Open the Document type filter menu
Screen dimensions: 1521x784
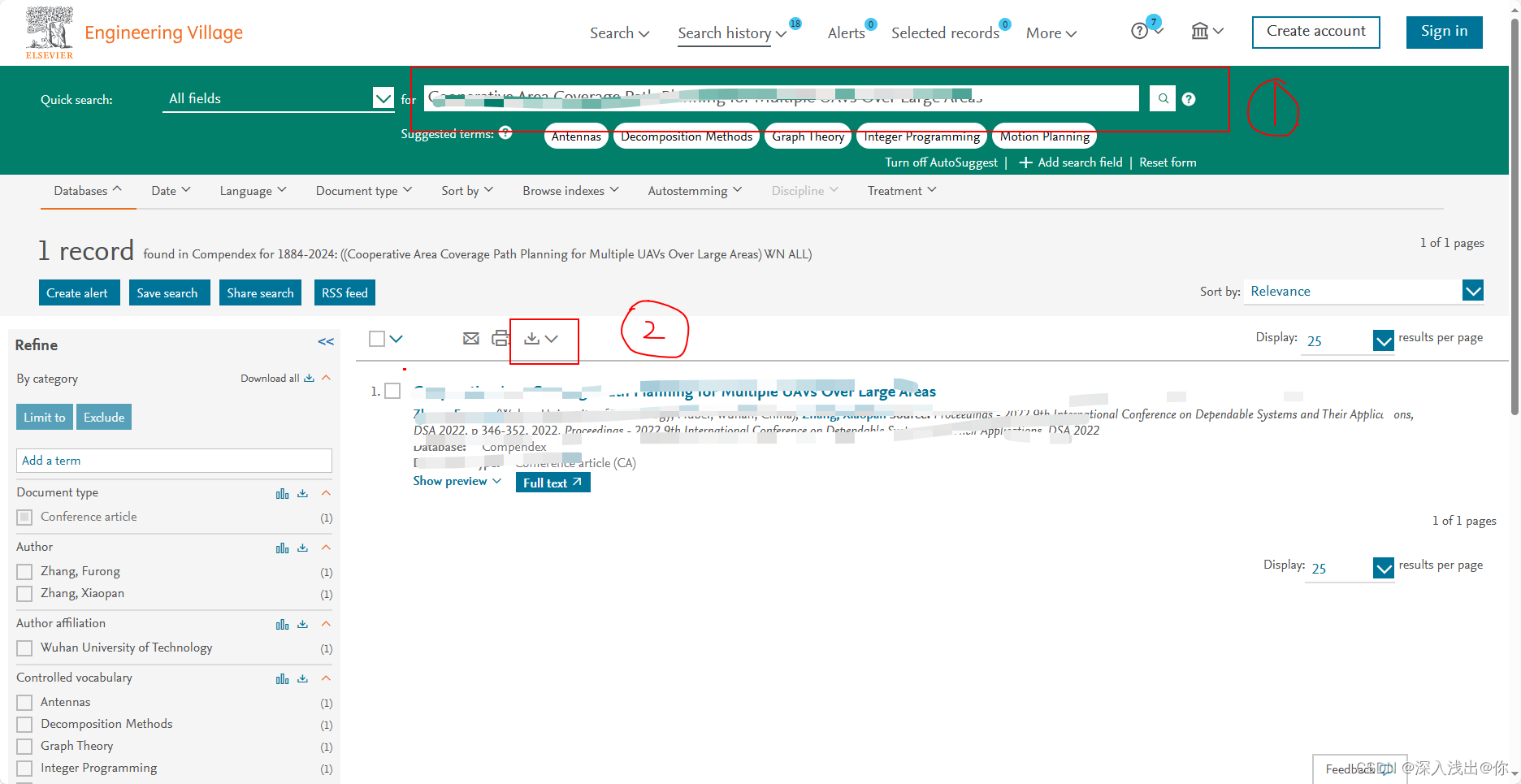pos(364,190)
